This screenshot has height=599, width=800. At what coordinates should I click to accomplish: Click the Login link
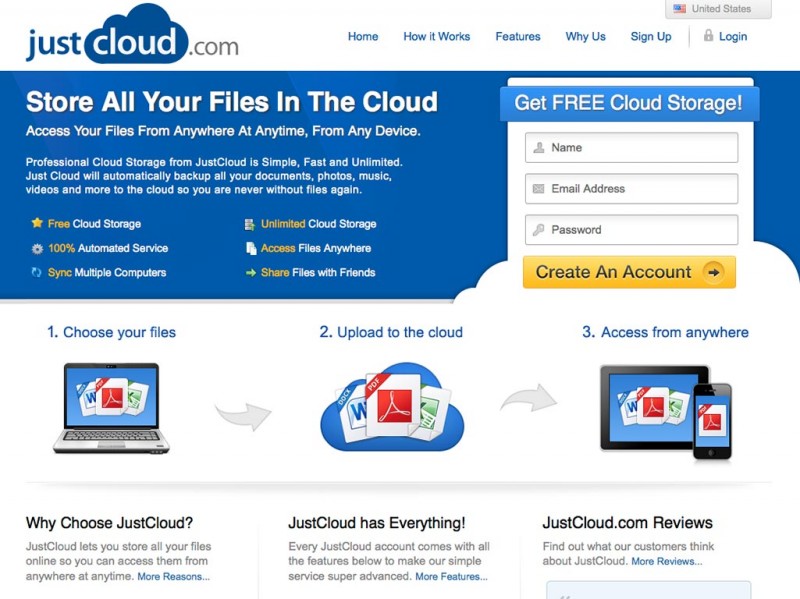click(733, 37)
